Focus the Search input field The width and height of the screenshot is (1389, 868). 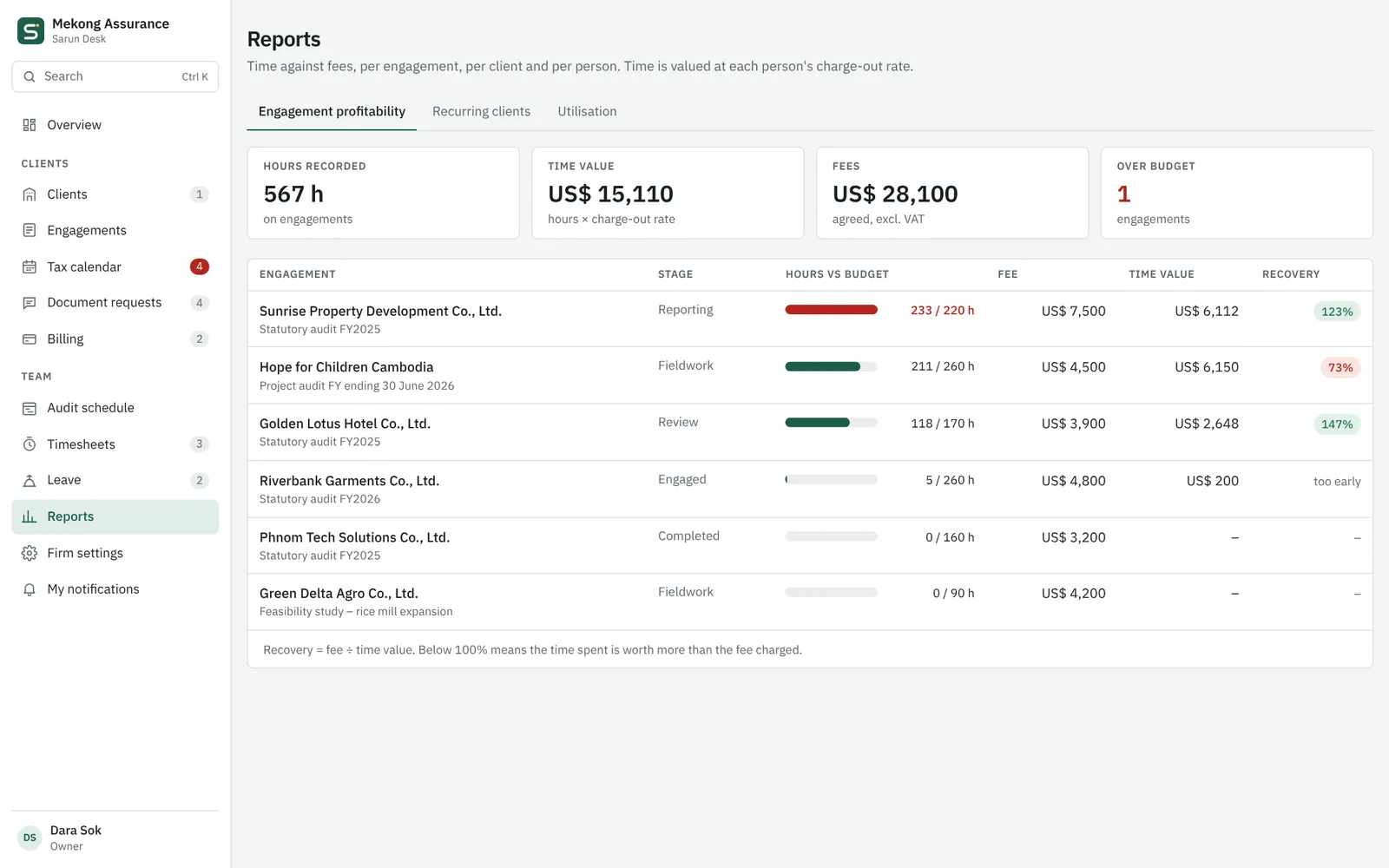pyautogui.click(x=115, y=76)
